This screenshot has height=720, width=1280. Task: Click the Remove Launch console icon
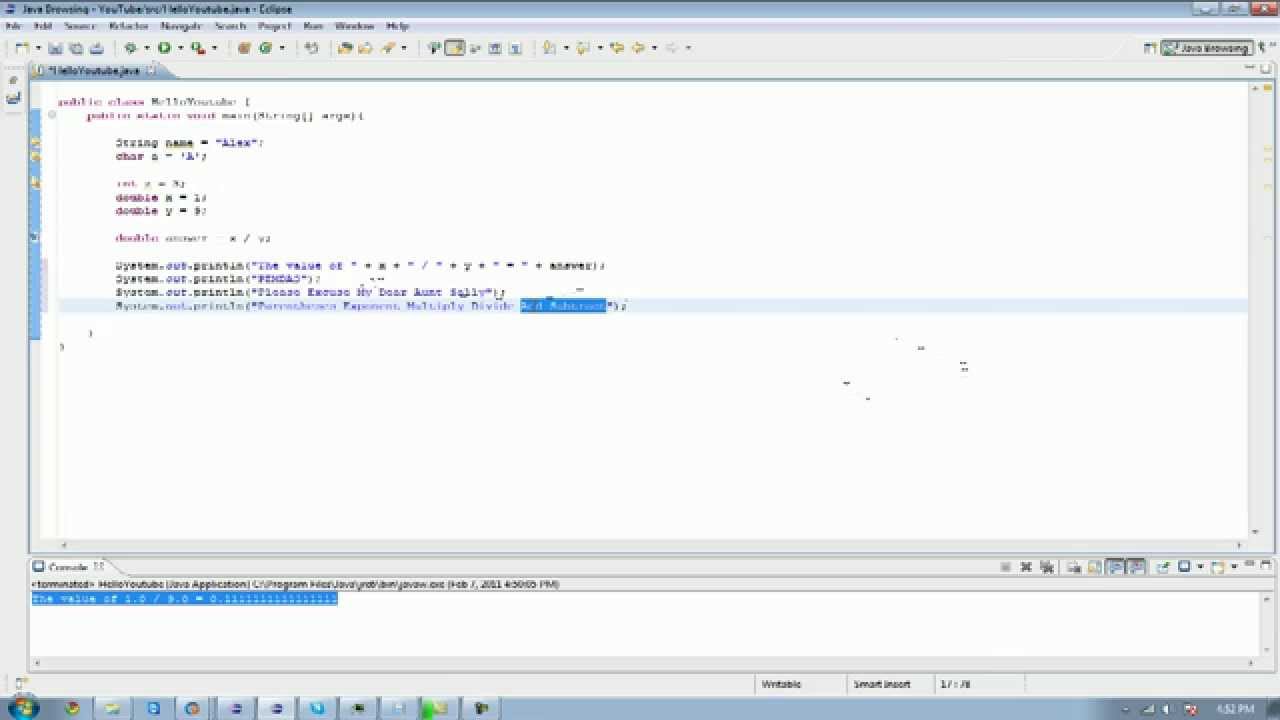[x=1026, y=567]
